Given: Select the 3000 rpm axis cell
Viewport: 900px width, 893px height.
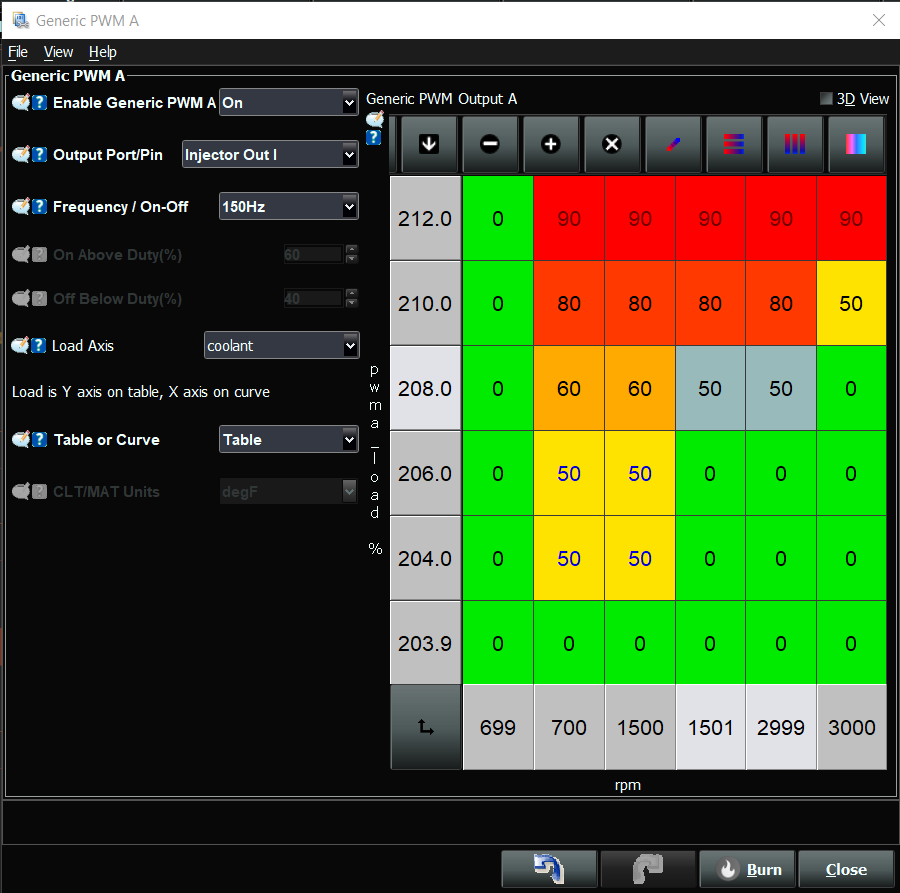Looking at the screenshot, I should click(852, 727).
